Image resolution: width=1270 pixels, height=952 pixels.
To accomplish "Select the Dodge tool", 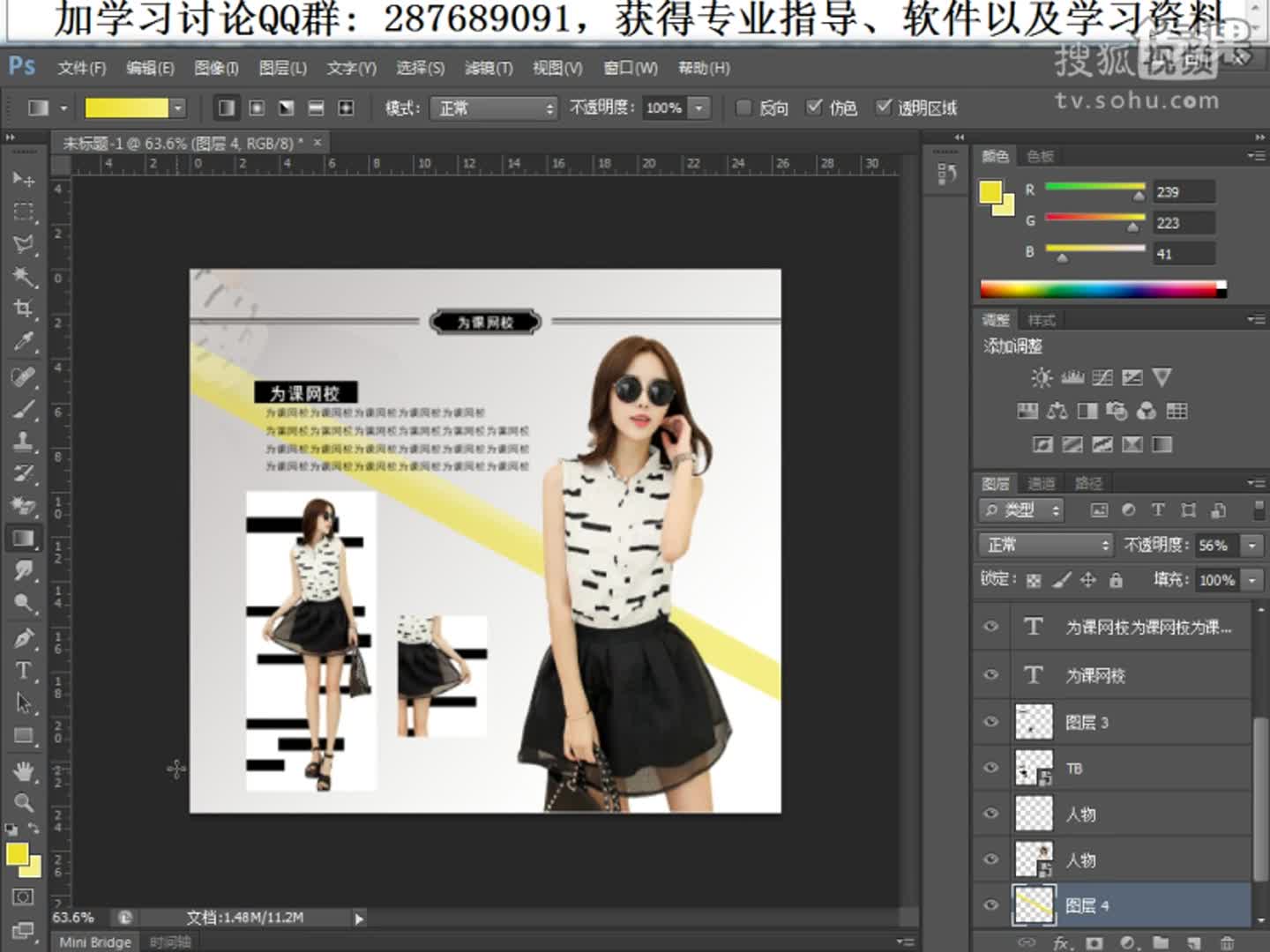I will pos(24,604).
